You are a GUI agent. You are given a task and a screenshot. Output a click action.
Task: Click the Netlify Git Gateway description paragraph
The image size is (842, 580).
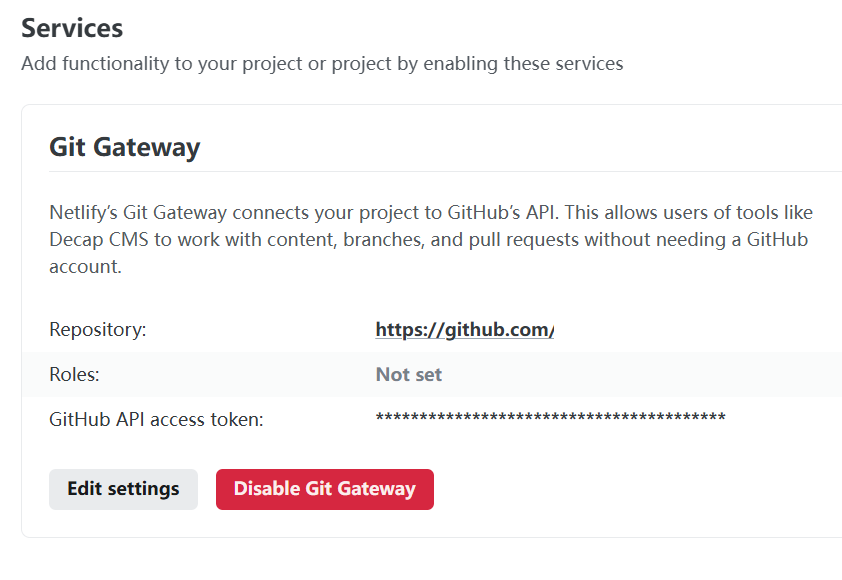click(x=430, y=239)
